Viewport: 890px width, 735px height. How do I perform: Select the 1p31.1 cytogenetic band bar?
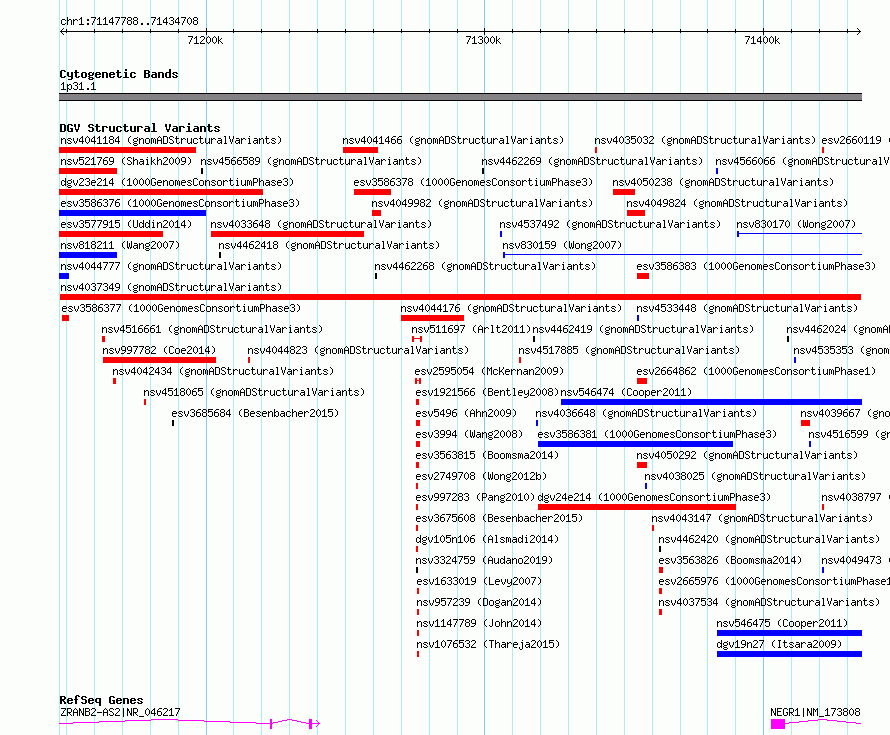tap(460, 97)
